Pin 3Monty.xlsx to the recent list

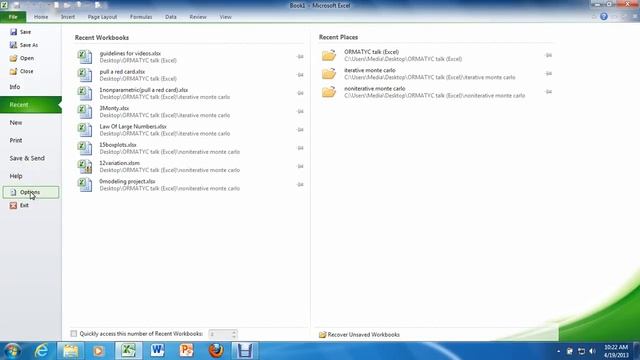click(300, 111)
